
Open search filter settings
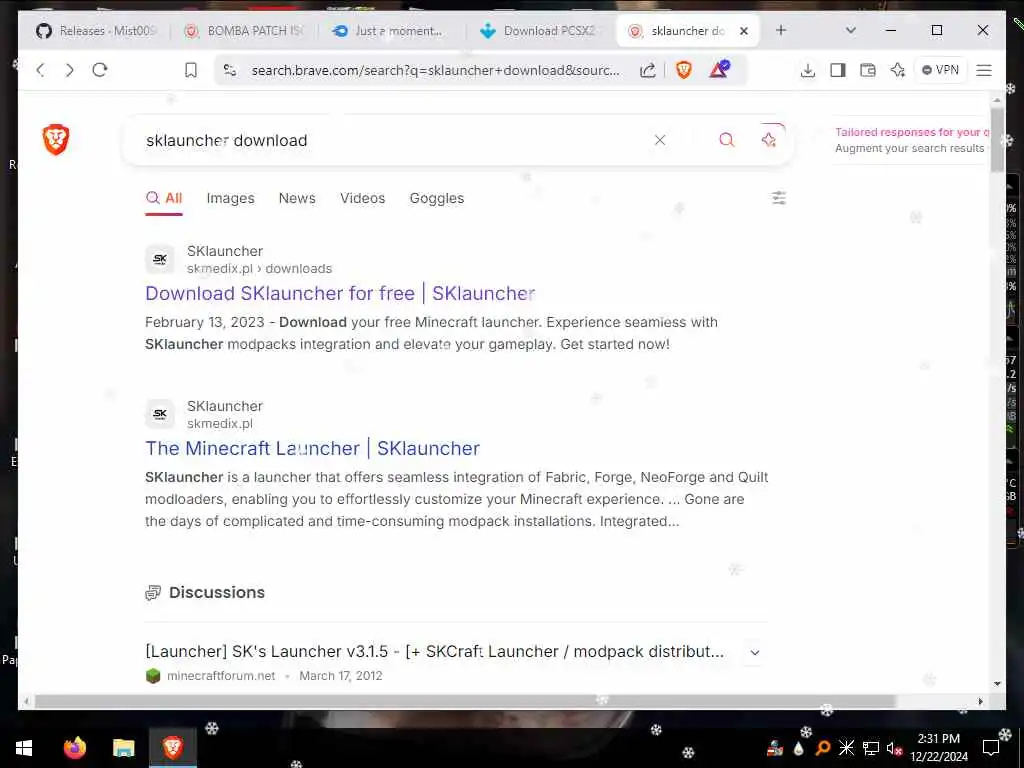[778, 198]
